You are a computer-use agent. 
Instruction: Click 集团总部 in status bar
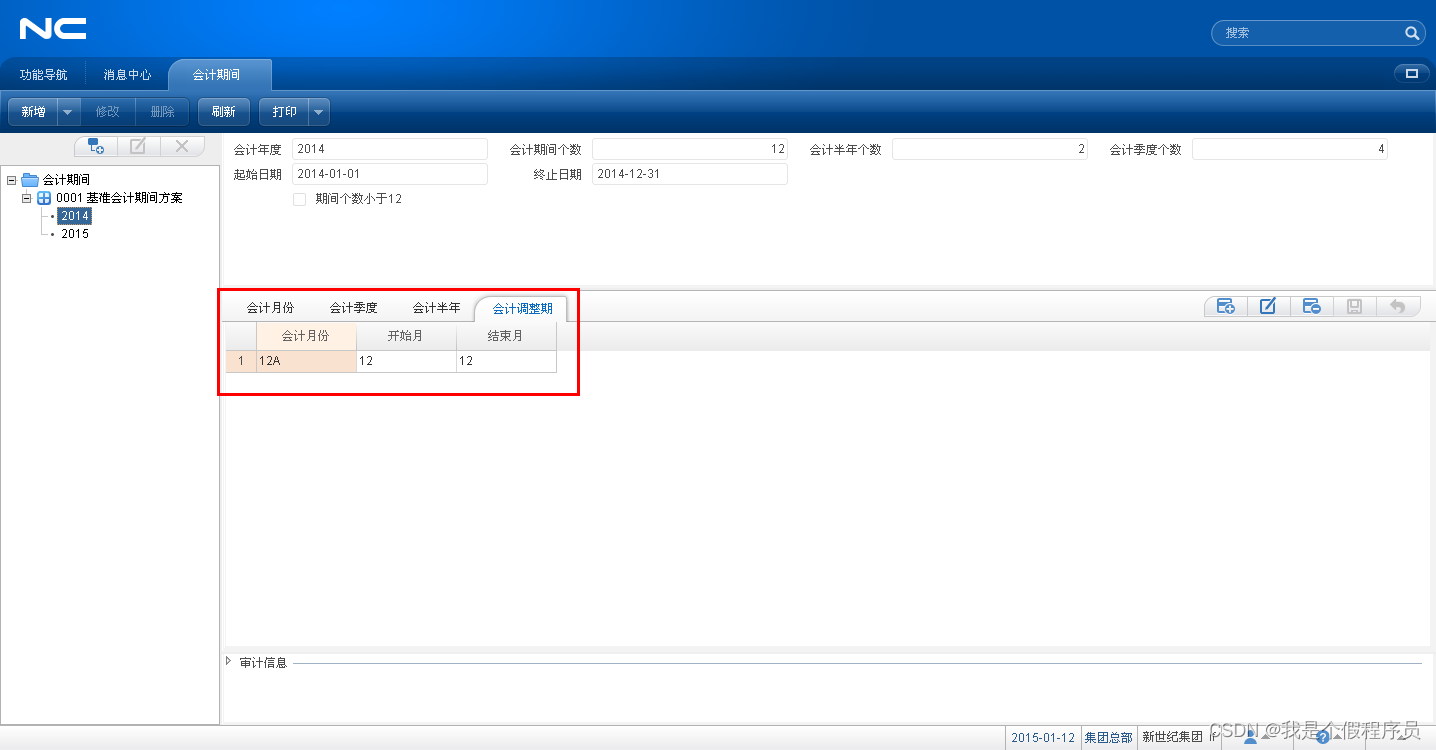(1109, 738)
